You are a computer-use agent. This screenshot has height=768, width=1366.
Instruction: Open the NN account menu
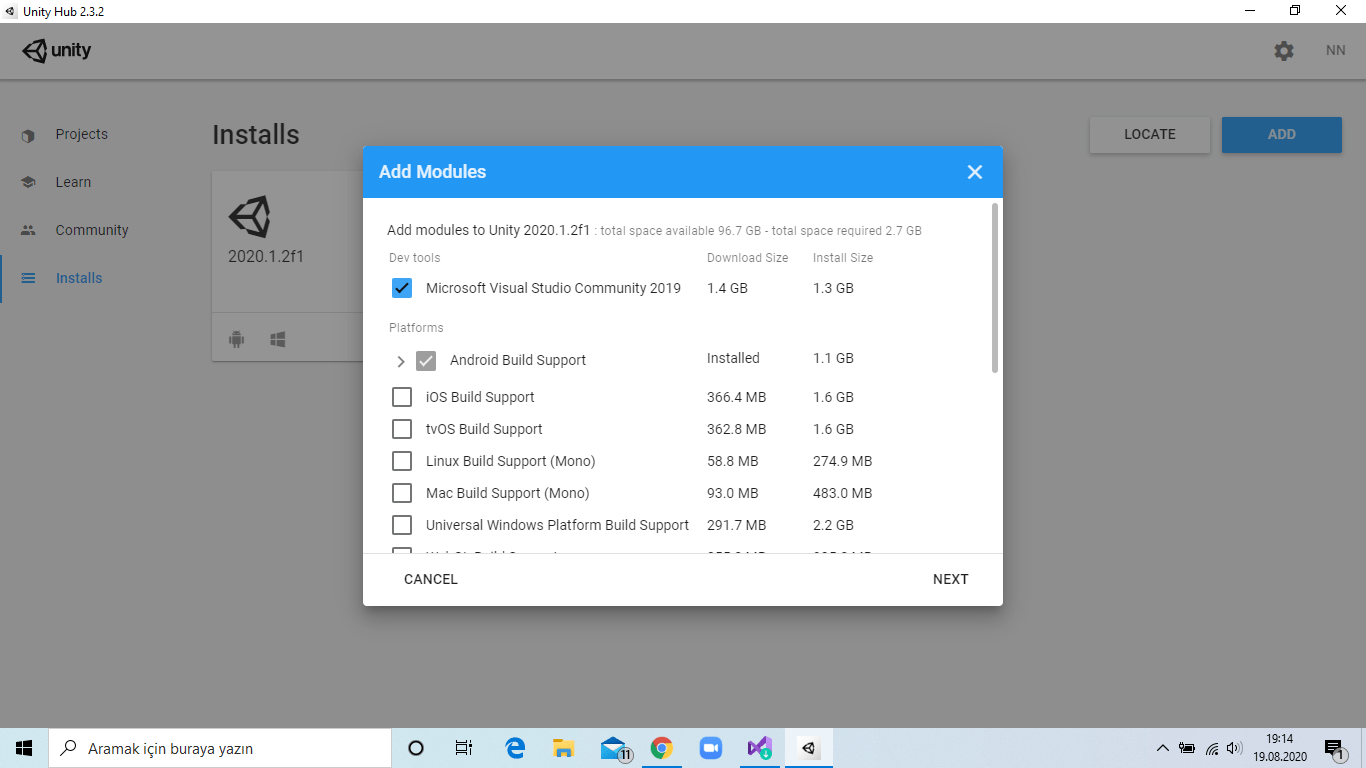1336,50
